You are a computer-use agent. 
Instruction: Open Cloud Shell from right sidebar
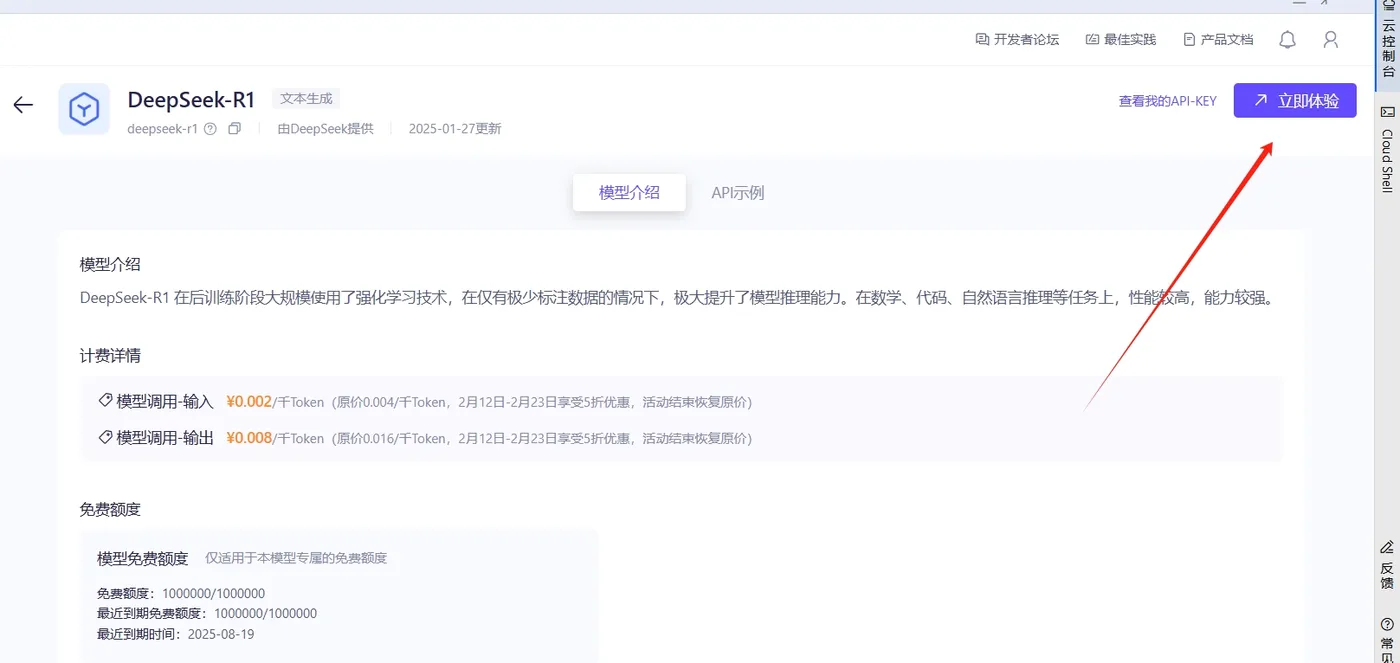click(x=1388, y=148)
